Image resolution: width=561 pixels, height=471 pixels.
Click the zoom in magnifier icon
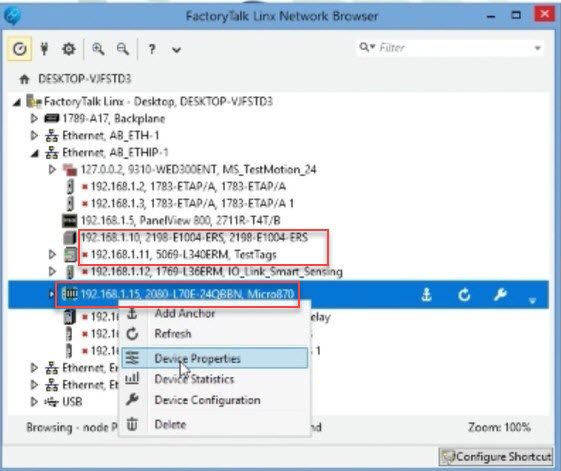98,49
